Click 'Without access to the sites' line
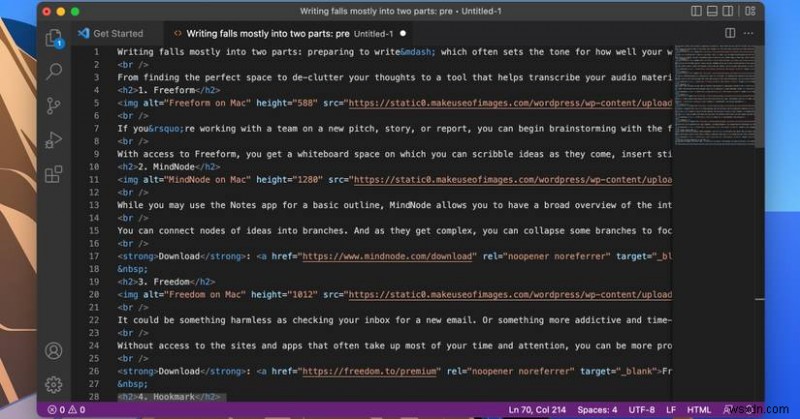 (x=394, y=346)
